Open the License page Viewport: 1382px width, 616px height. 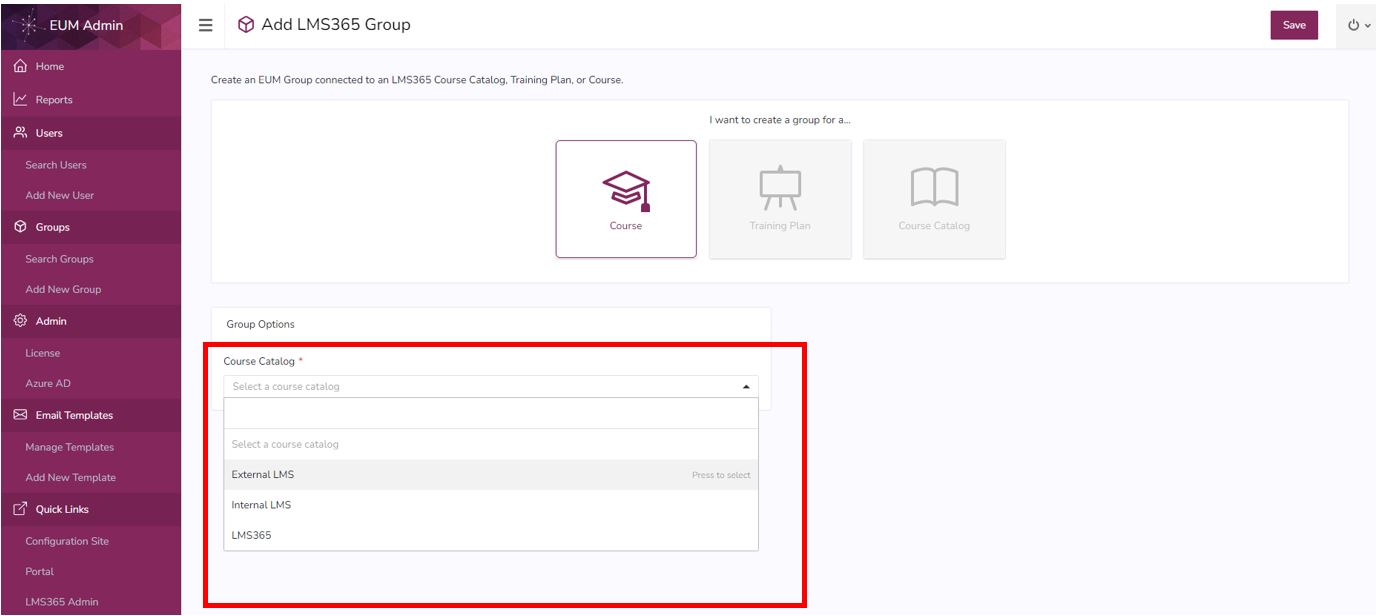[43, 353]
